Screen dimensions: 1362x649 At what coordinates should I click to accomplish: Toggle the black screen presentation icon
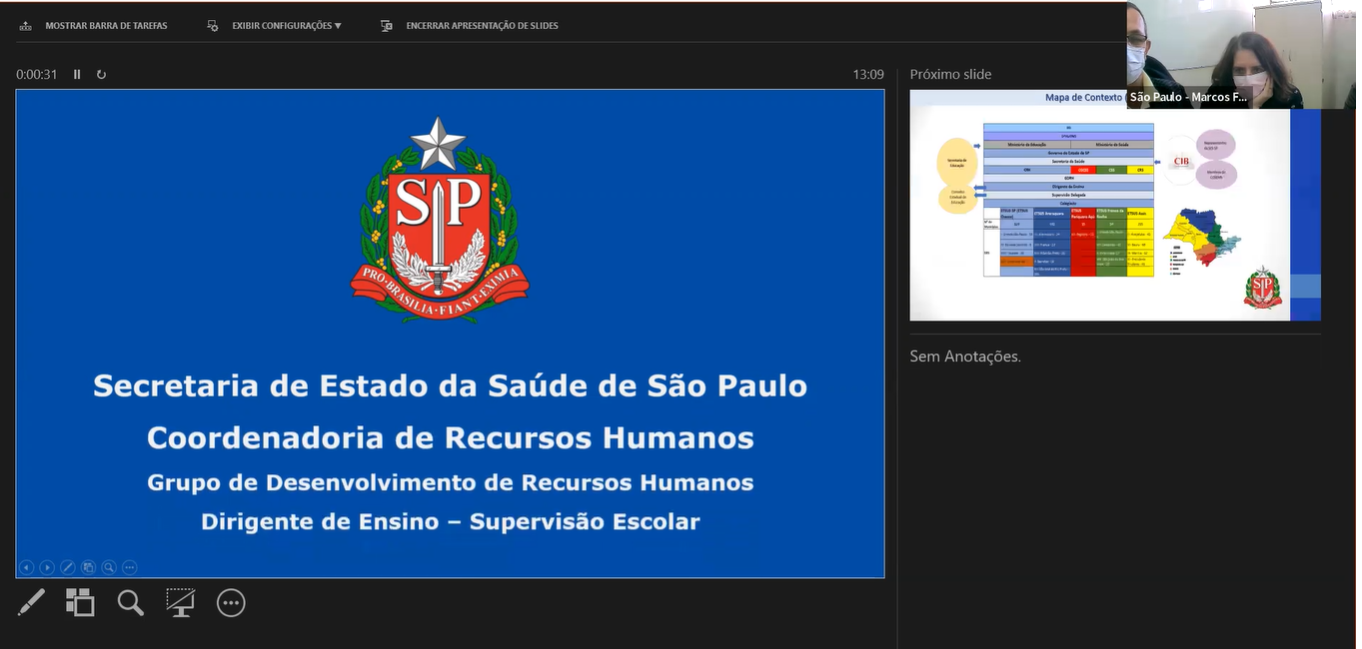tap(180, 602)
